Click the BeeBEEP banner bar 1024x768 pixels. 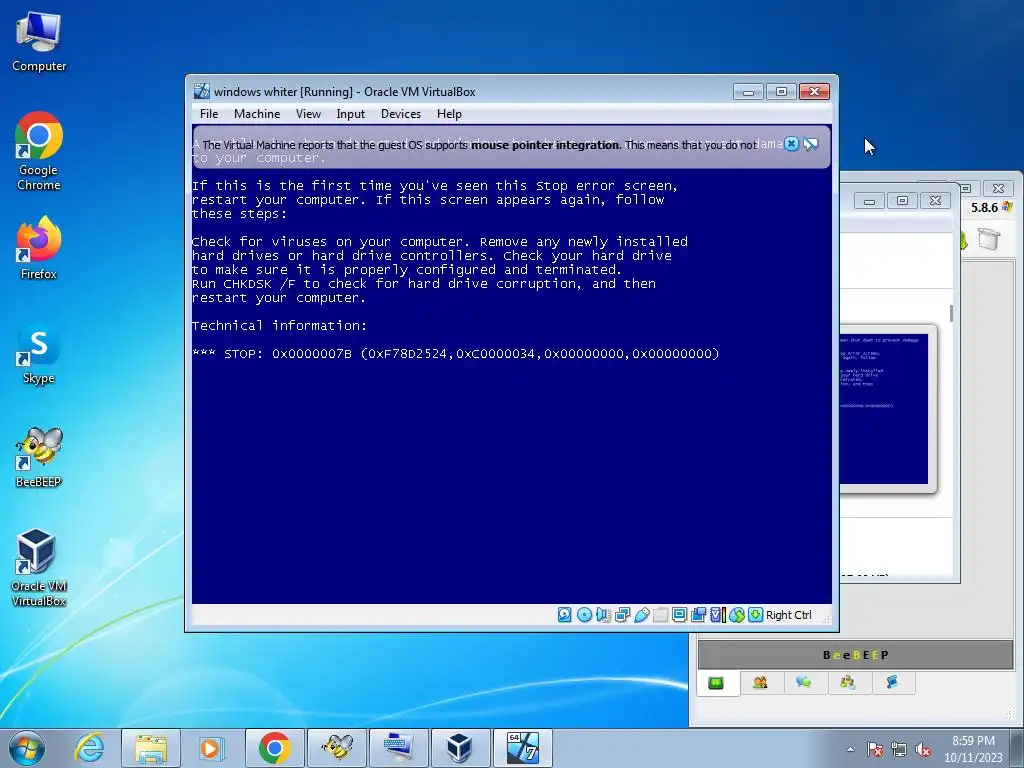[856, 654]
